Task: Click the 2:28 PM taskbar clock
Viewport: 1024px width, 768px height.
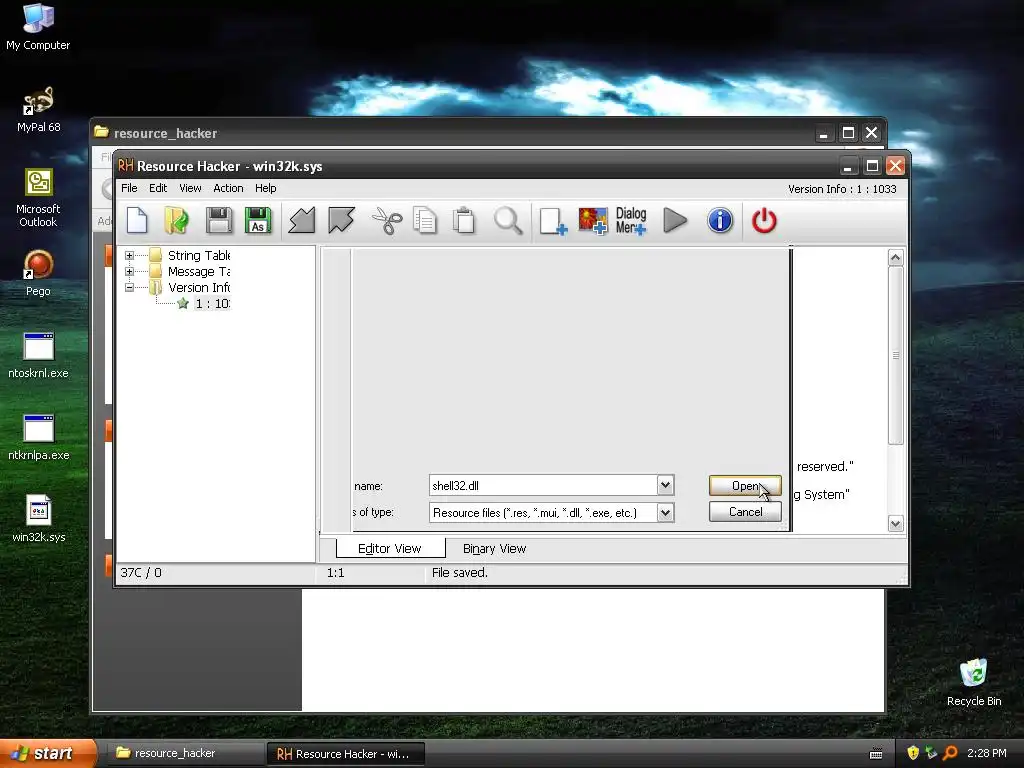Action: [986, 753]
